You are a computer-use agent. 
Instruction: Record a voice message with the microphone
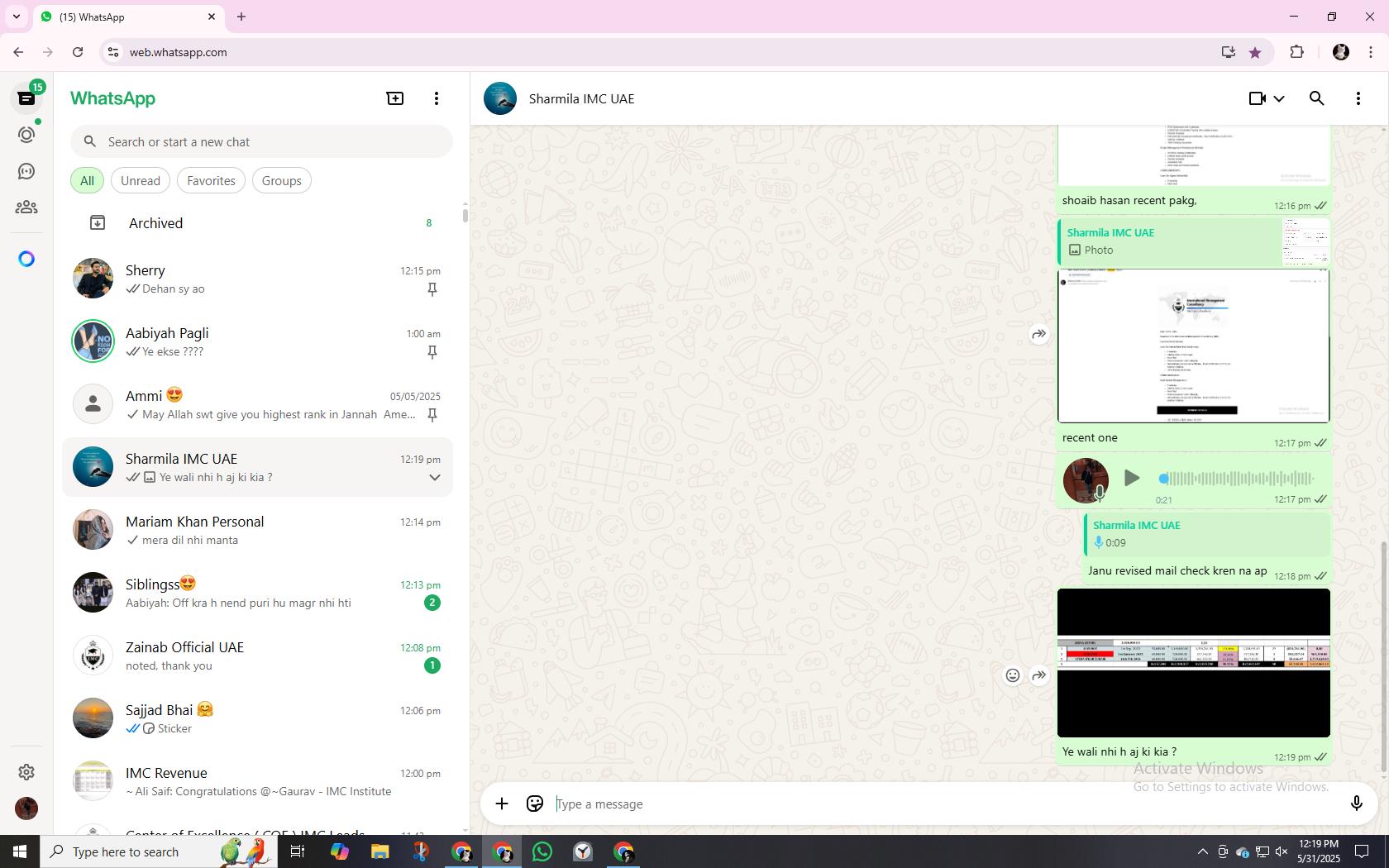[x=1356, y=804]
